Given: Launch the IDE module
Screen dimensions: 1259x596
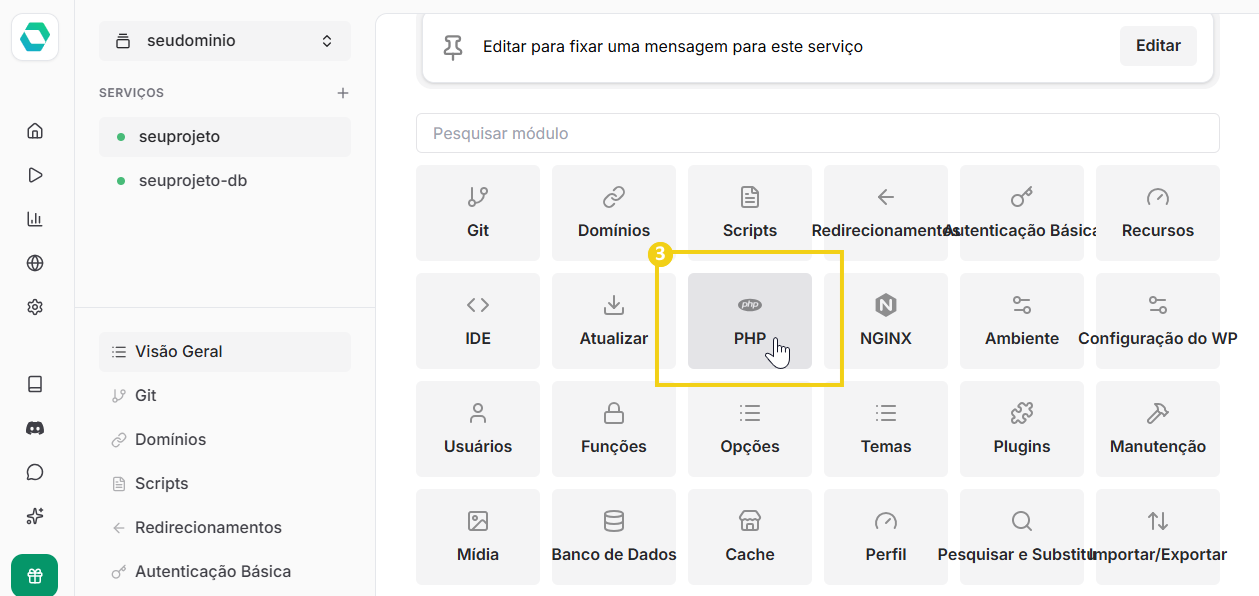Looking at the screenshot, I should 477,320.
